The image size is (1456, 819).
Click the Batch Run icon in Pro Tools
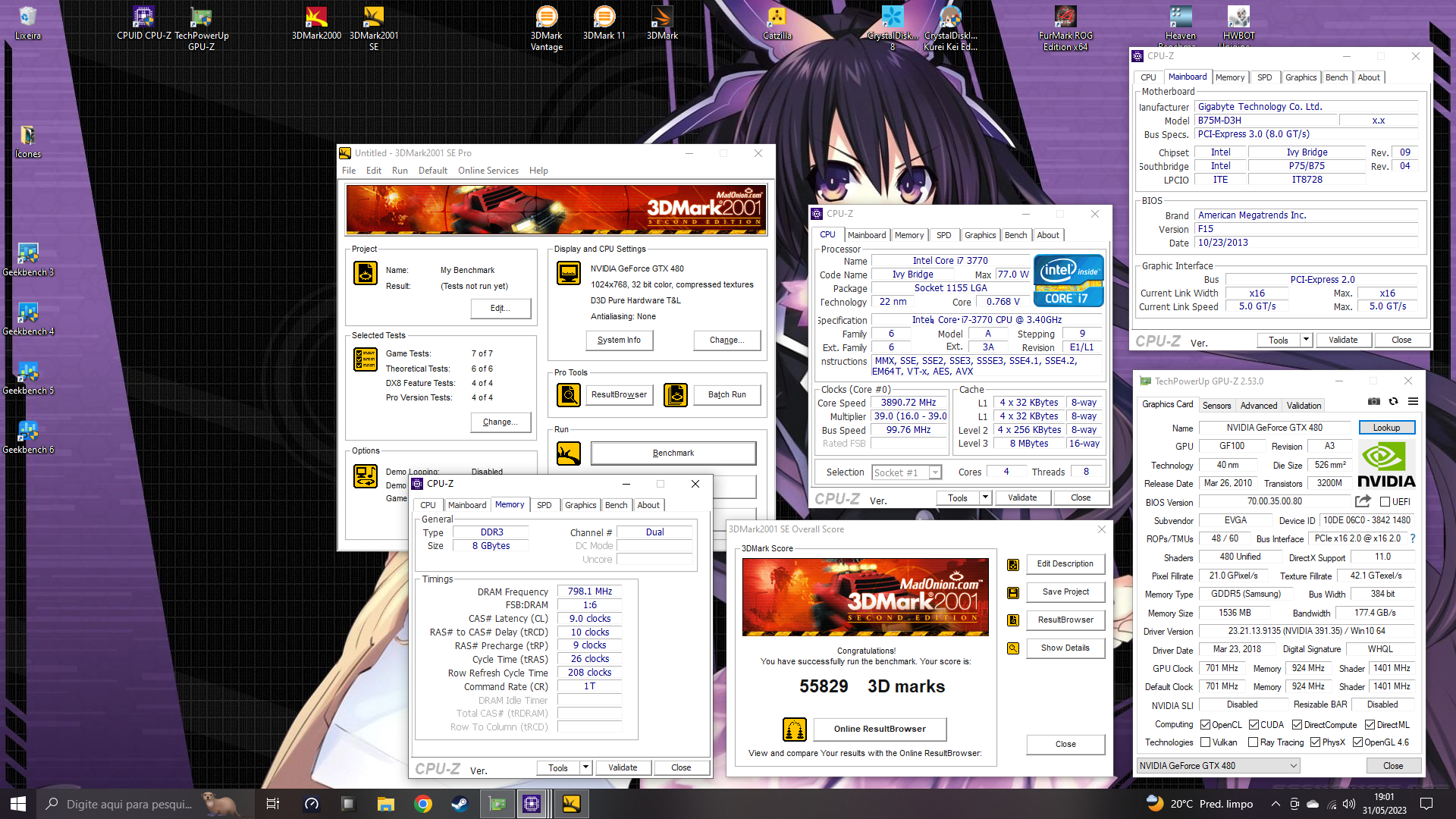pyautogui.click(x=676, y=394)
